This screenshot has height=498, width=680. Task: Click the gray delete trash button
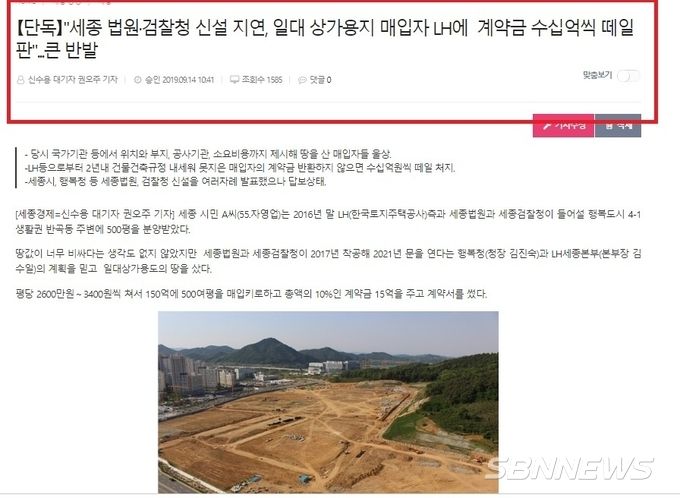pyautogui.click(x=618, y=125)
